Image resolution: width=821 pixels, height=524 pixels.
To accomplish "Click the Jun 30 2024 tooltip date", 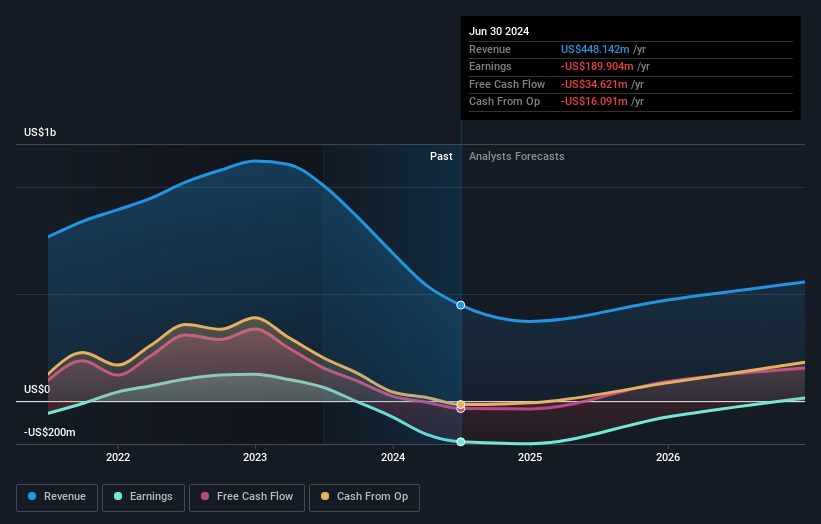I will [x=498, y=31].
